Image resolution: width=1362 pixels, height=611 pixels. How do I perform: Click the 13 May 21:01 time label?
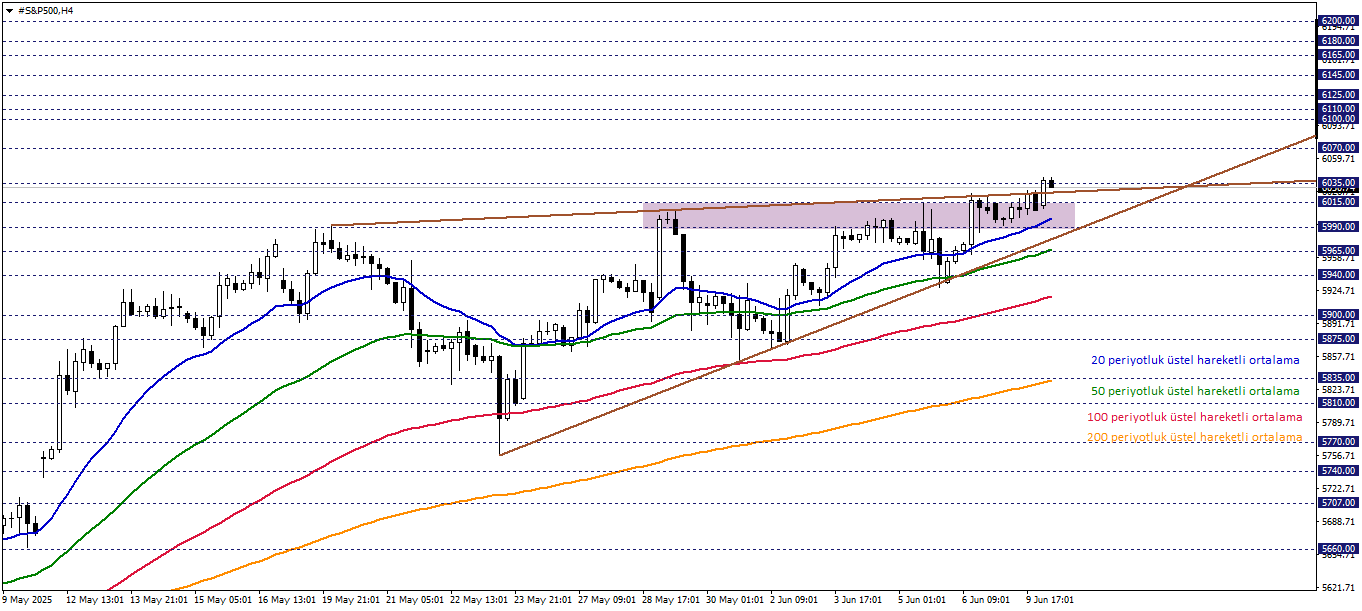(159, 601)
